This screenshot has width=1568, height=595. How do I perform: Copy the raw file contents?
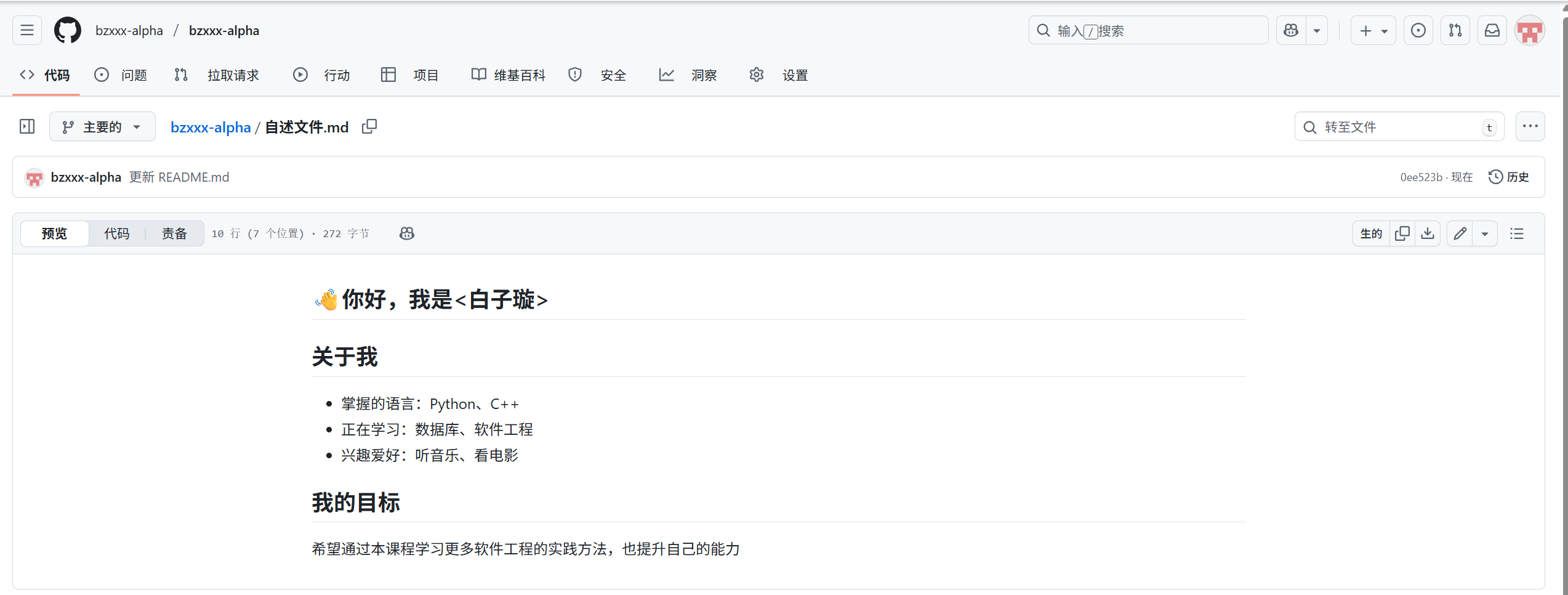[x=1402, y=233]
